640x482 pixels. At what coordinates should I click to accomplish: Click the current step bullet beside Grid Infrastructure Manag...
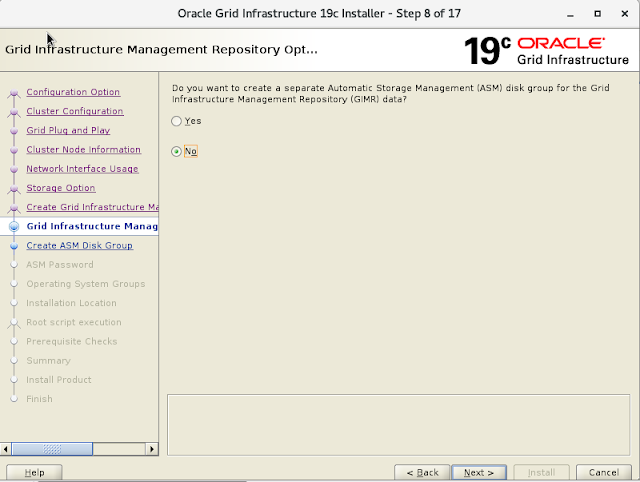(14, 227)
